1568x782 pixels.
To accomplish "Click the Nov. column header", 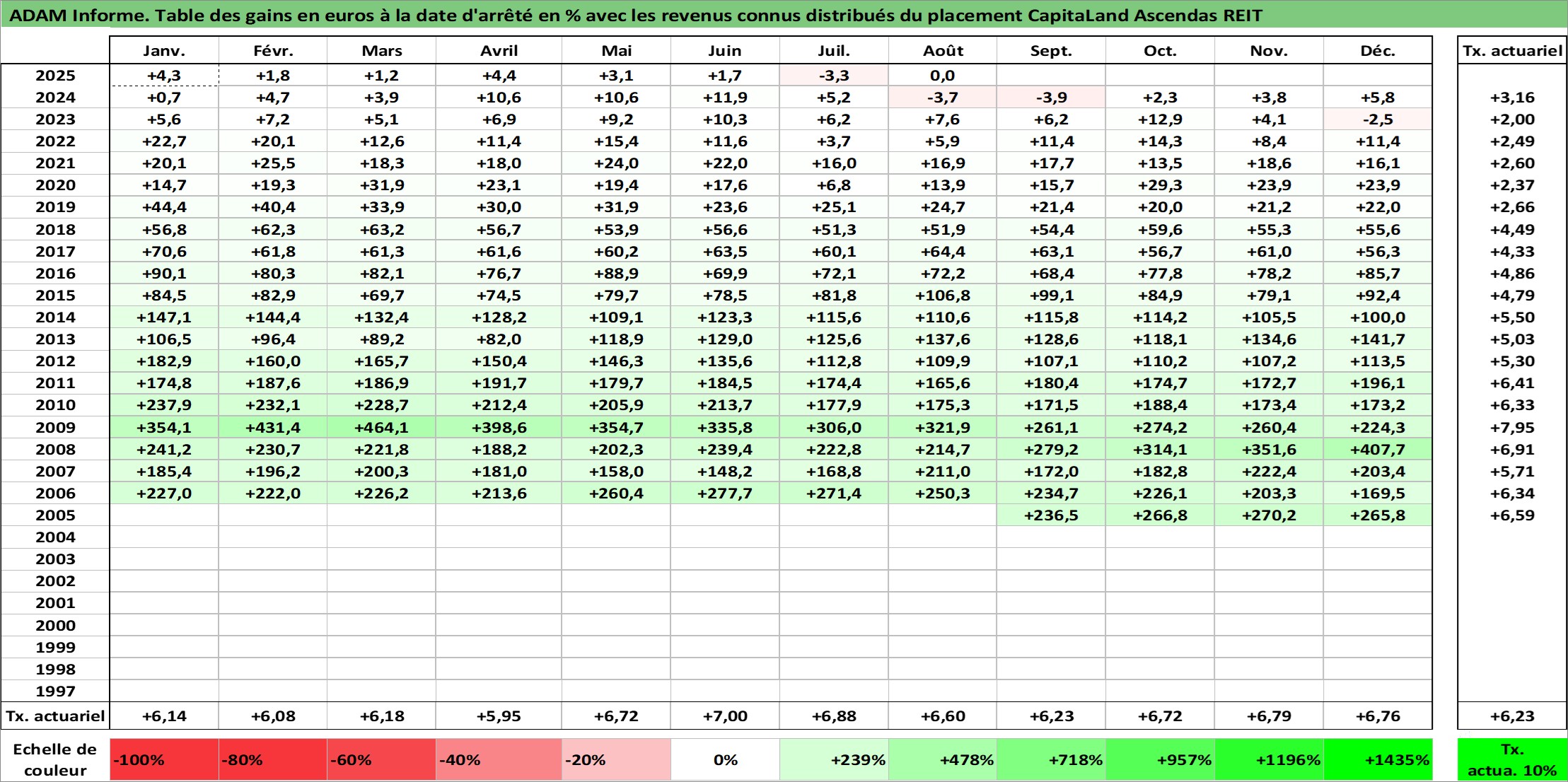I will (1269, 51).
